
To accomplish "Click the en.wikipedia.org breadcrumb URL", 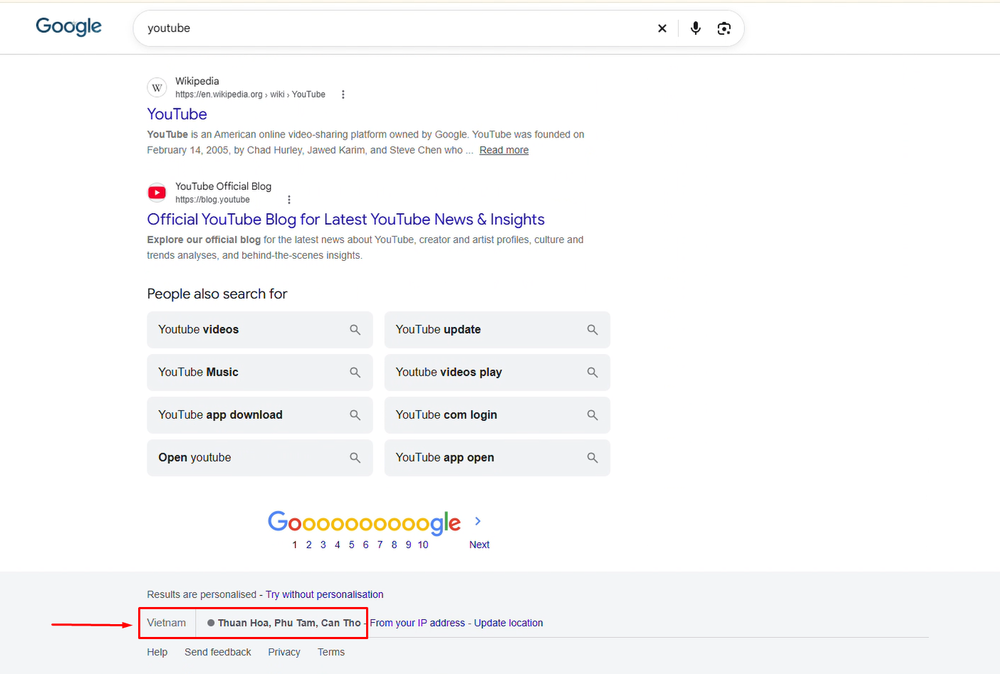I will 250,94.
